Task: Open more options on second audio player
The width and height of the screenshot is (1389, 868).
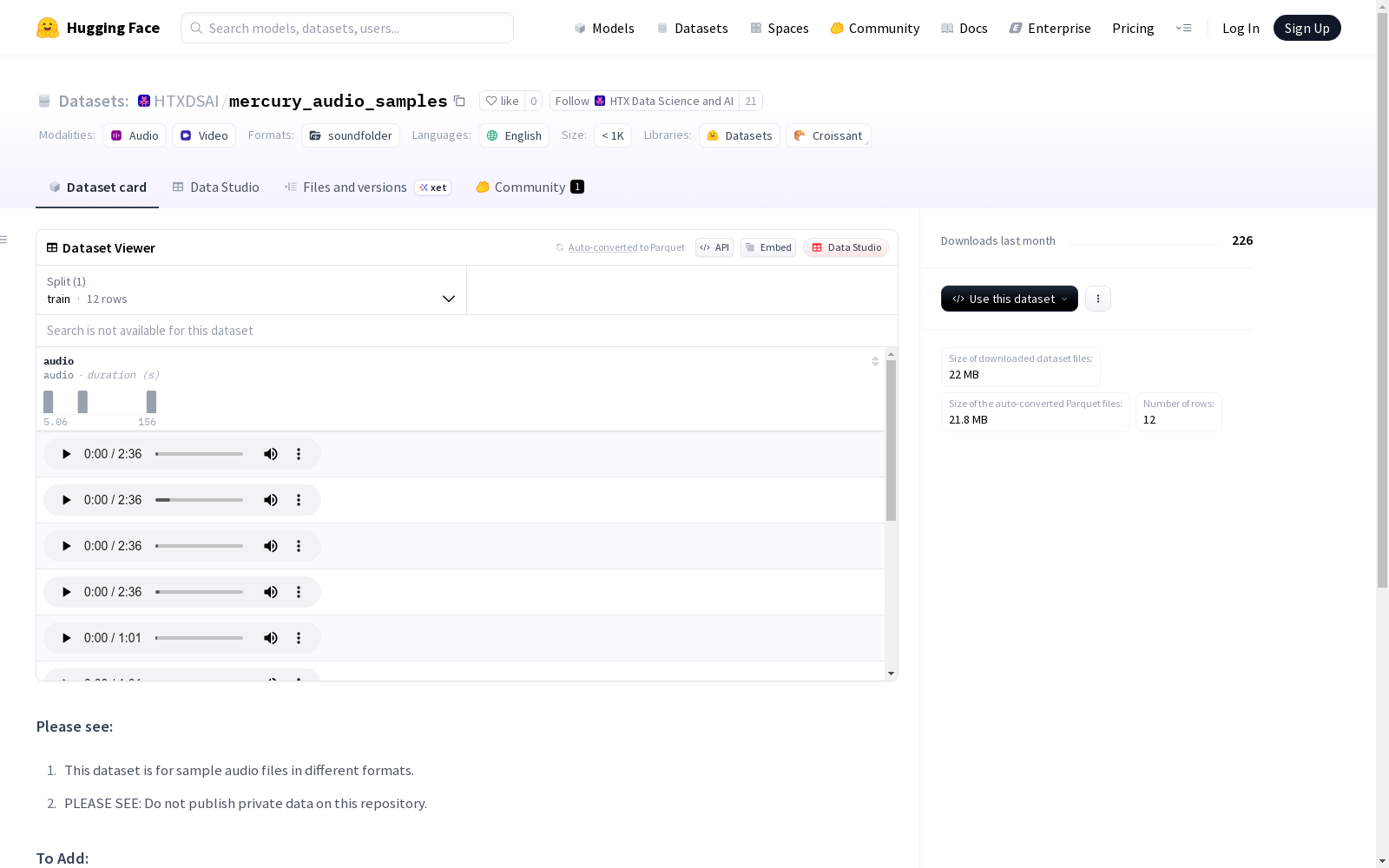Action: 299,500
